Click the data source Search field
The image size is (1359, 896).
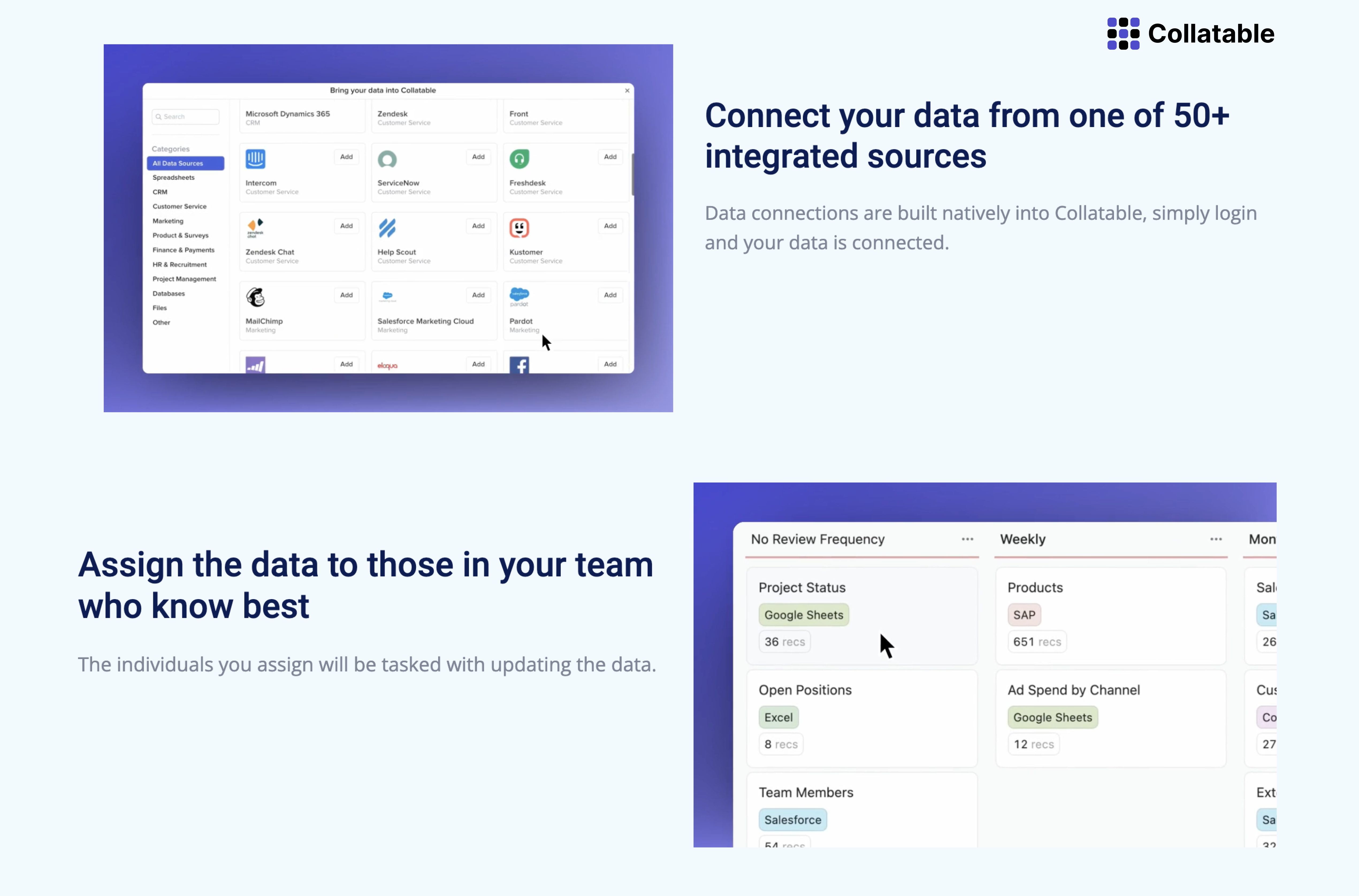[185, 117]
